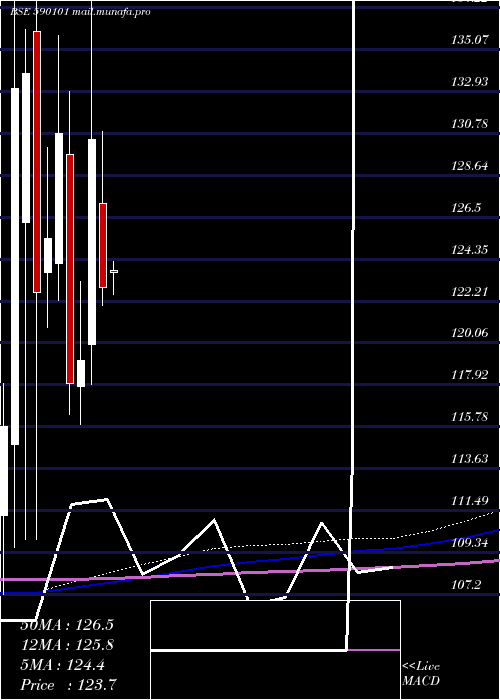Click the '5MA : 124.4' readout
500x700 pixels.
coord(62,665)
